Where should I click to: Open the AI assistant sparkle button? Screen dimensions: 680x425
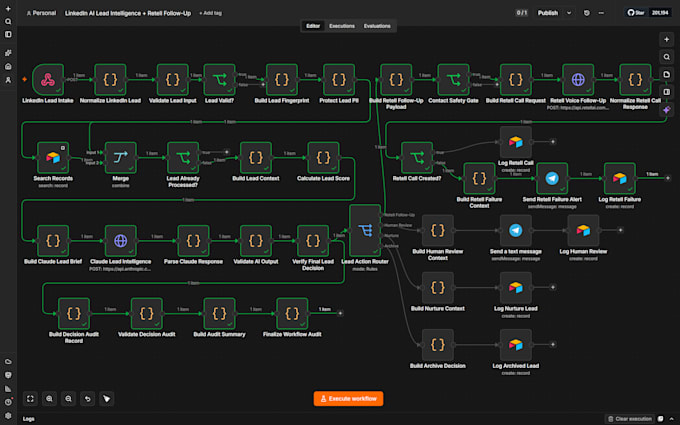tap(667, 110)
